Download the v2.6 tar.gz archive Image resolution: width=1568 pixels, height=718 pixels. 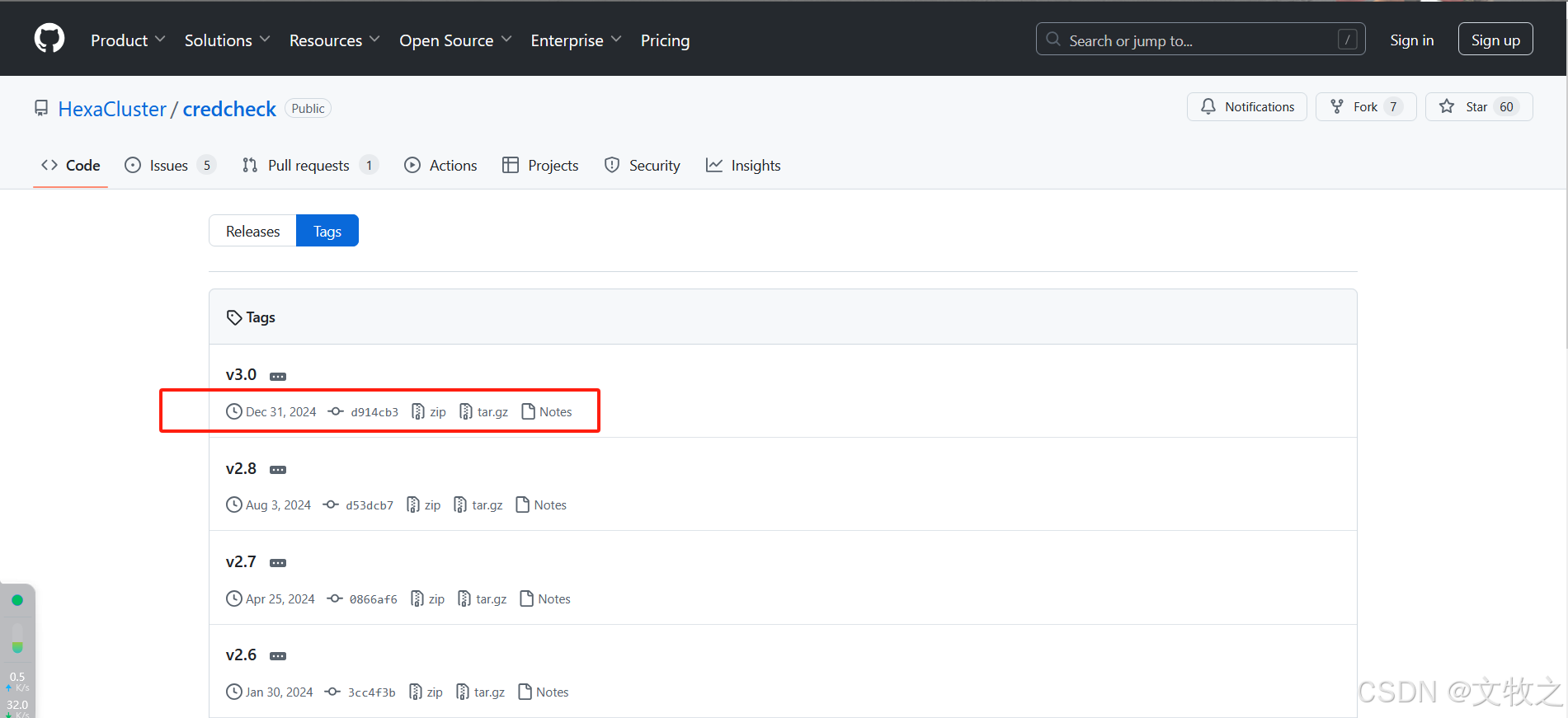(x=481, y=692)
